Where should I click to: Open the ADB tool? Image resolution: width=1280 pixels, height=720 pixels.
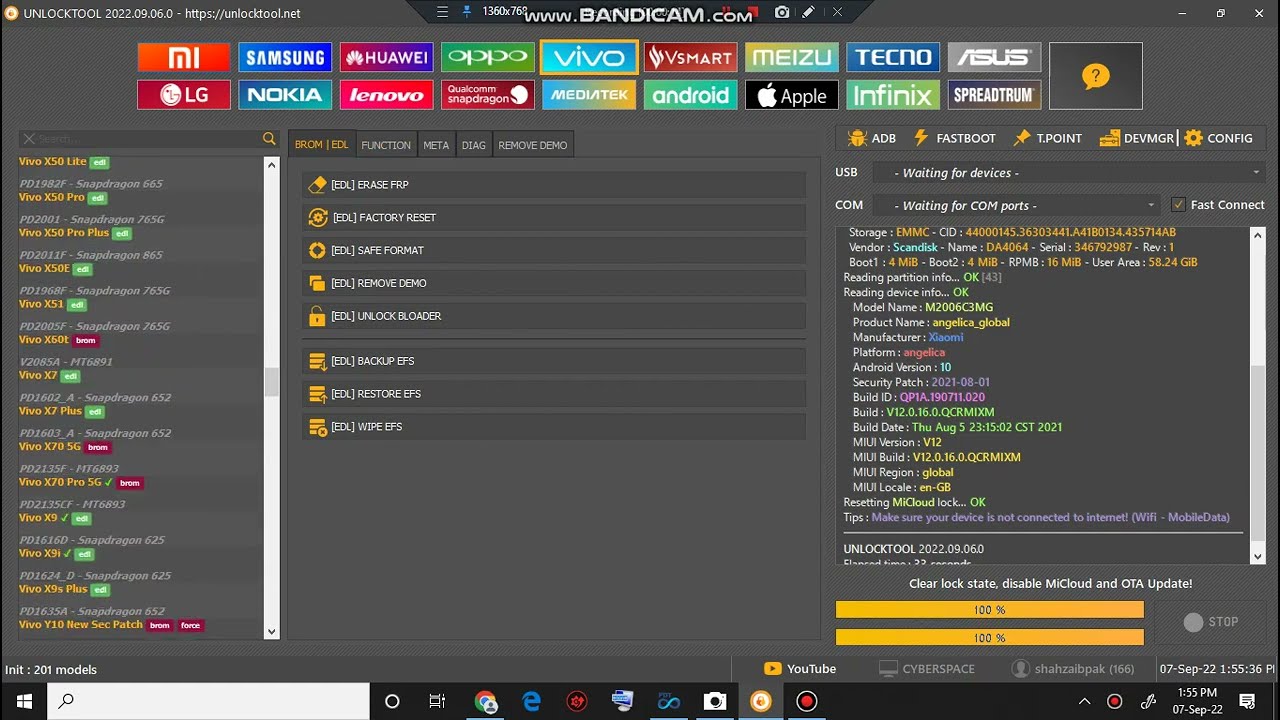[x=871, y=138]
